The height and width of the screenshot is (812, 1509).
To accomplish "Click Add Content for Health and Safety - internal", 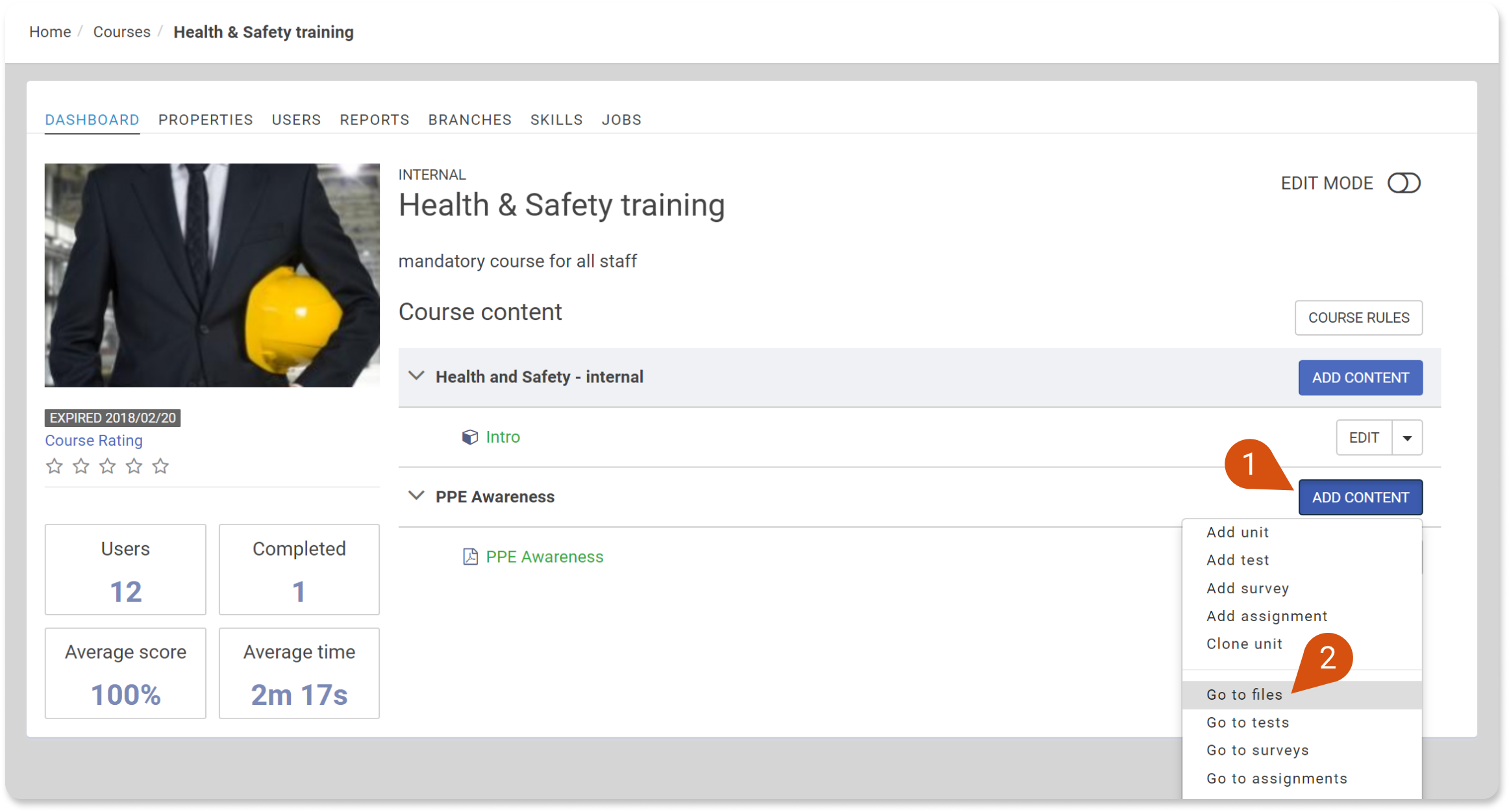I will pos(1360,378).
